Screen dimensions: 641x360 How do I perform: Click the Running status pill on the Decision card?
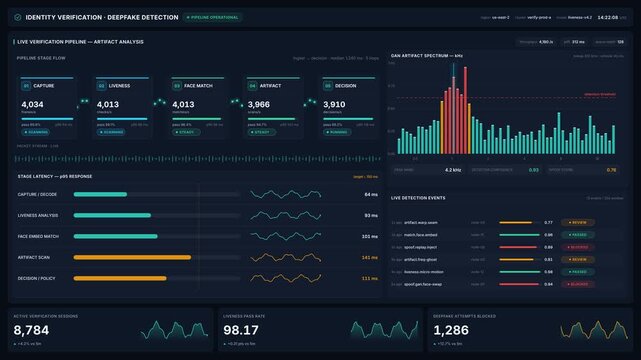pos(337,132)
